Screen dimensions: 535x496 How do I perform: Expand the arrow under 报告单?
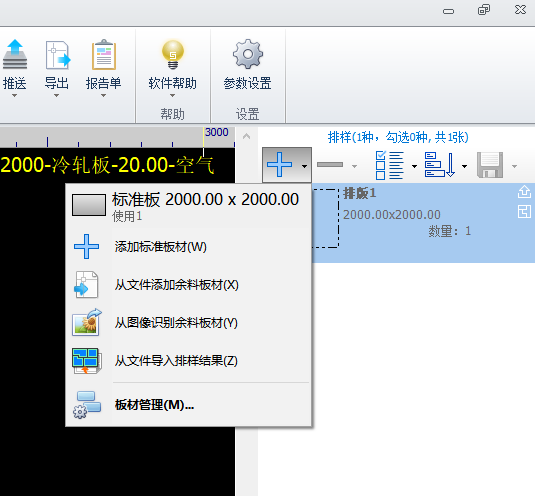(x=103, y=96)
